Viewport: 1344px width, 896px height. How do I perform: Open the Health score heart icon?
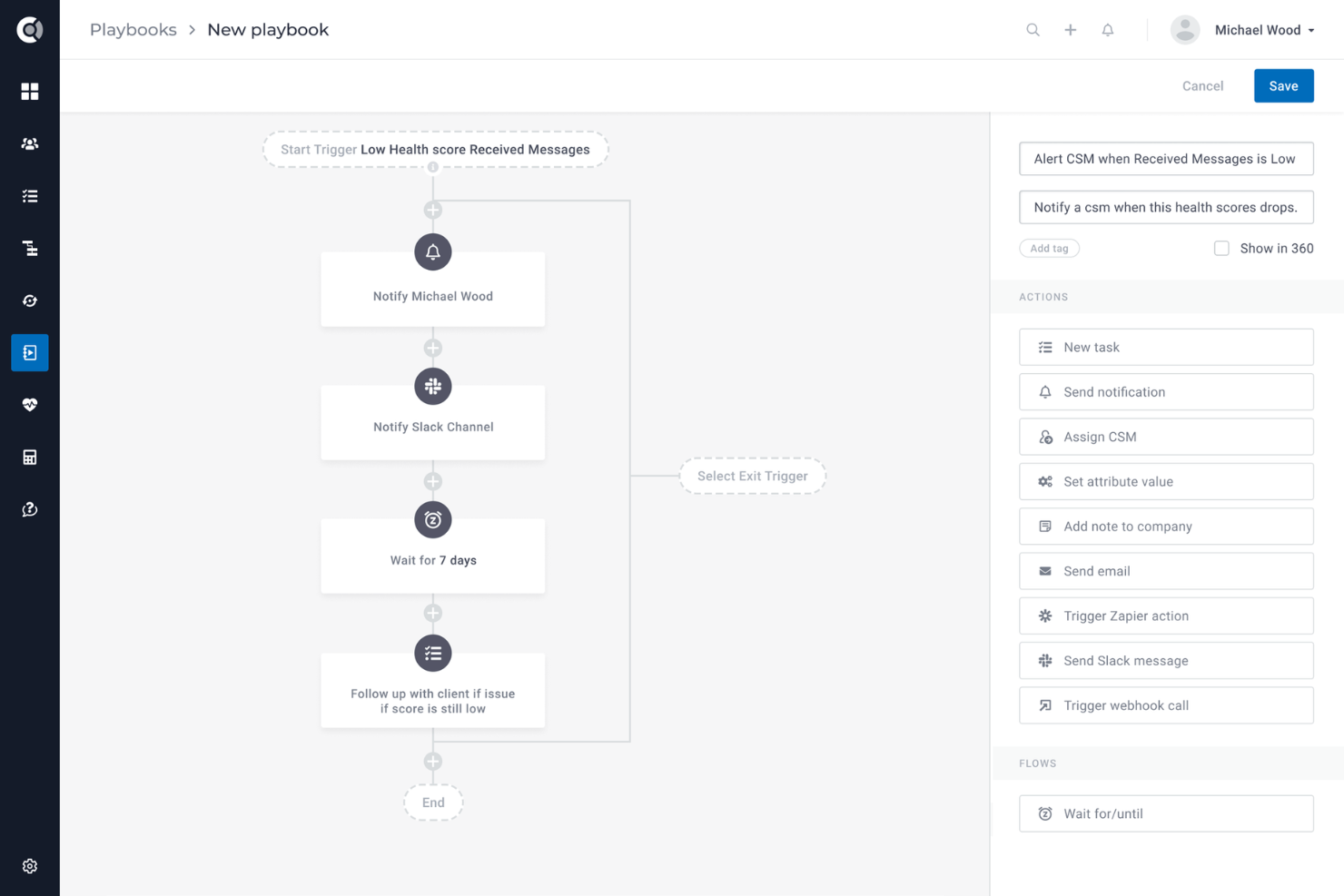pos(30,405)
